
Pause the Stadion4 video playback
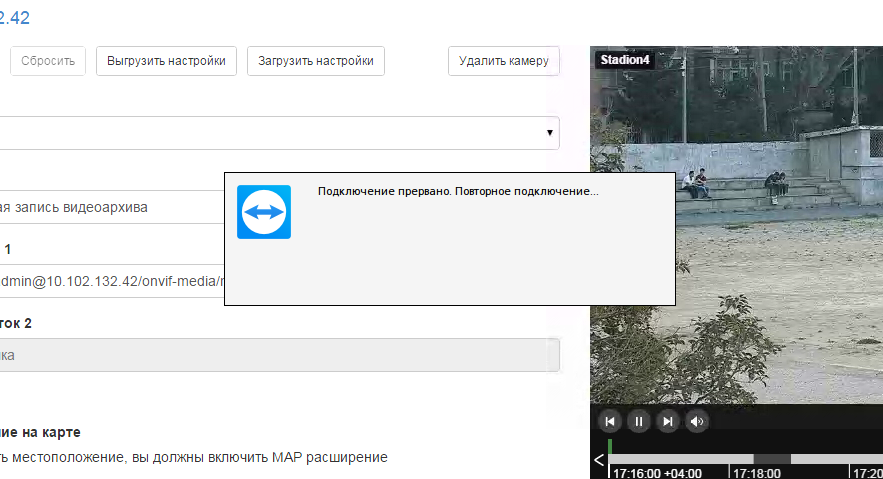[639, 422]
